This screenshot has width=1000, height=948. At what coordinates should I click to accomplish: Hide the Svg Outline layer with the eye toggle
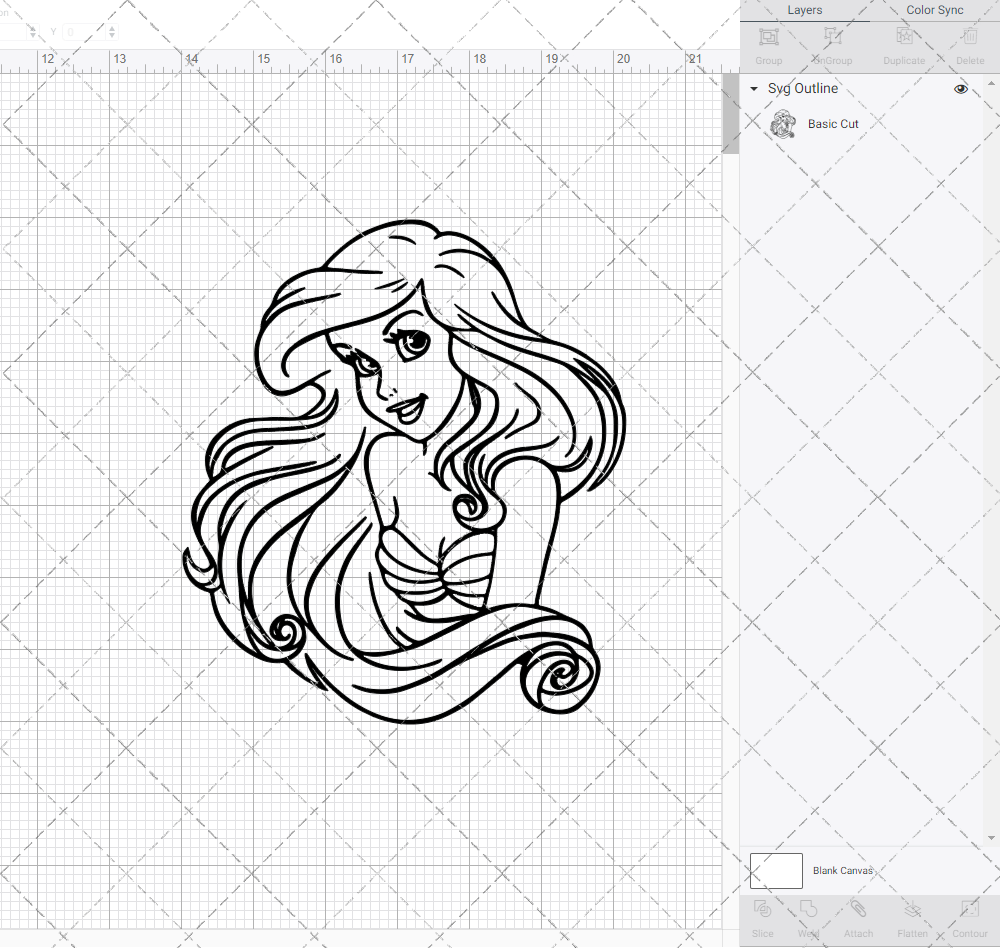click(x=961, y=89)
